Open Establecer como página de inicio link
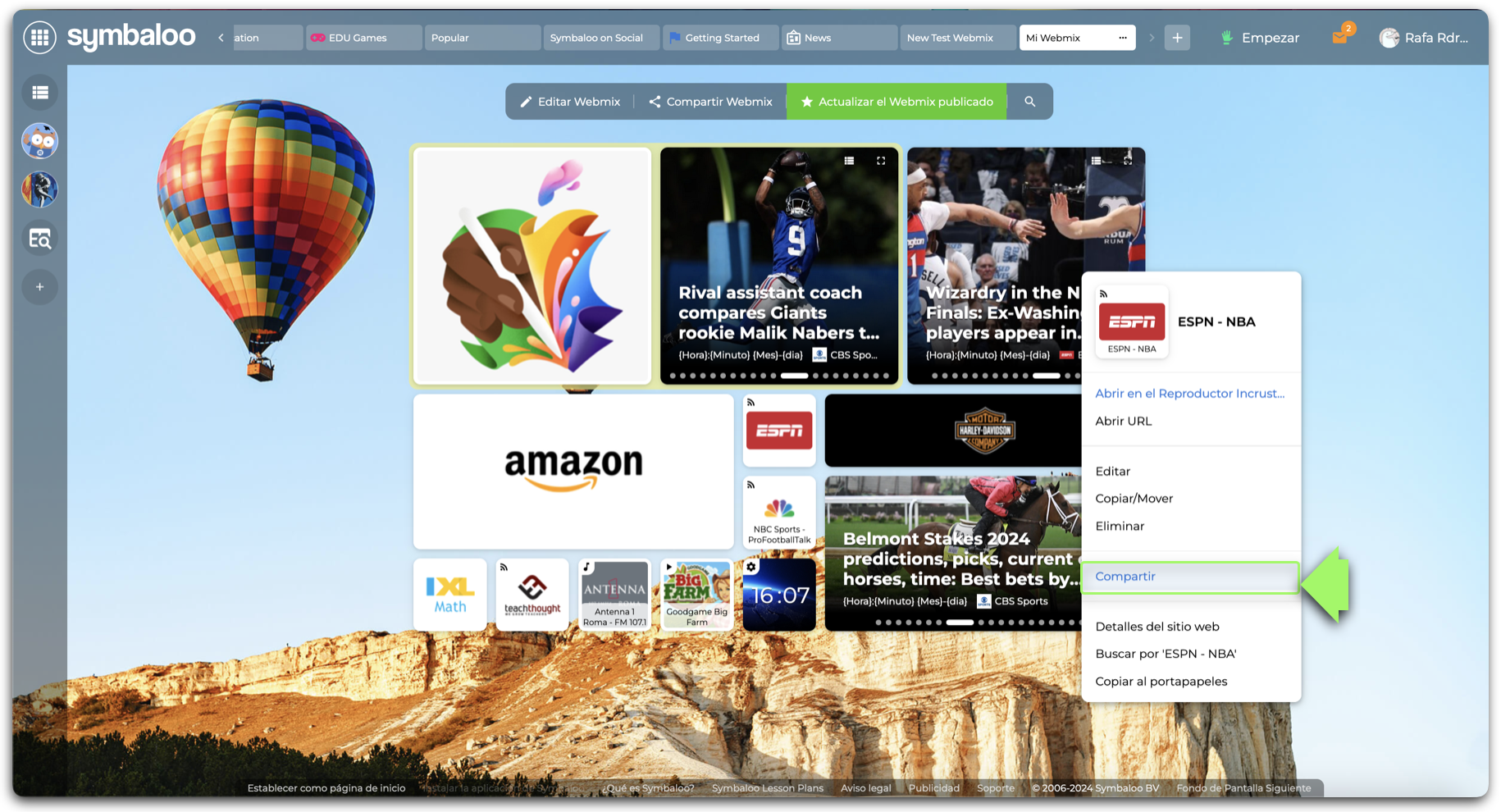1501x812 pixels. point(326,788)
